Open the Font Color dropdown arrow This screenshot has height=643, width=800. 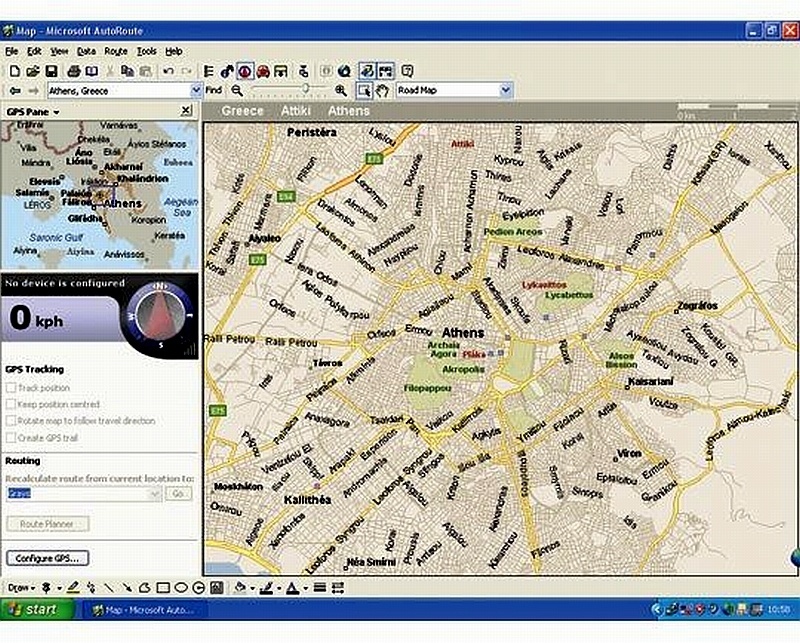coord(305,588)
